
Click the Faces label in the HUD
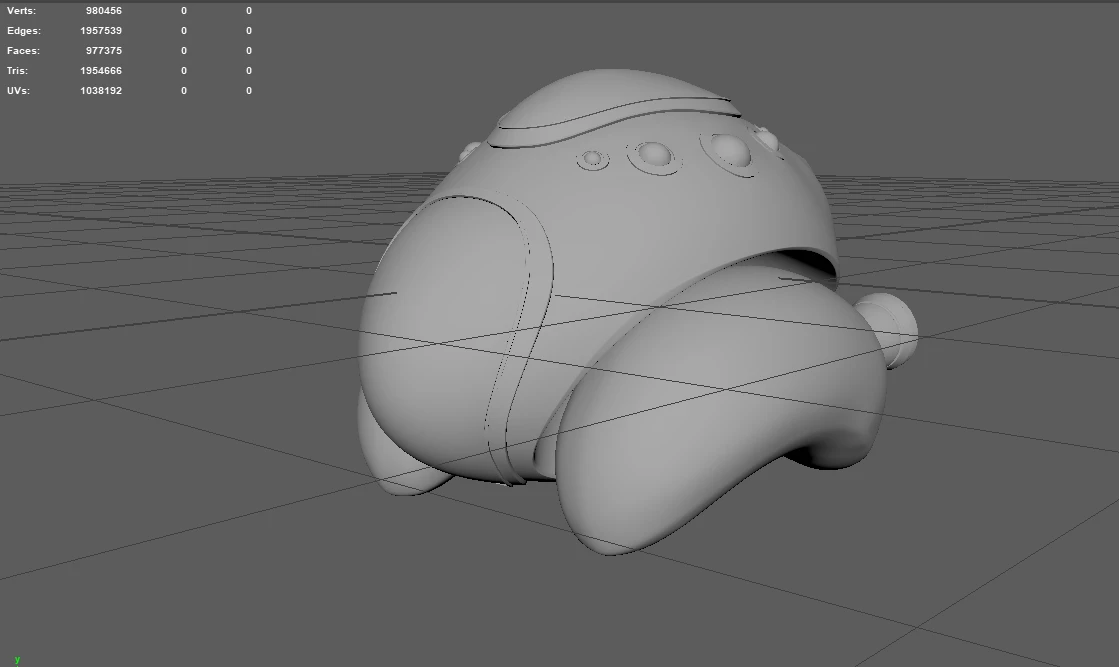[x=24, y=51]
